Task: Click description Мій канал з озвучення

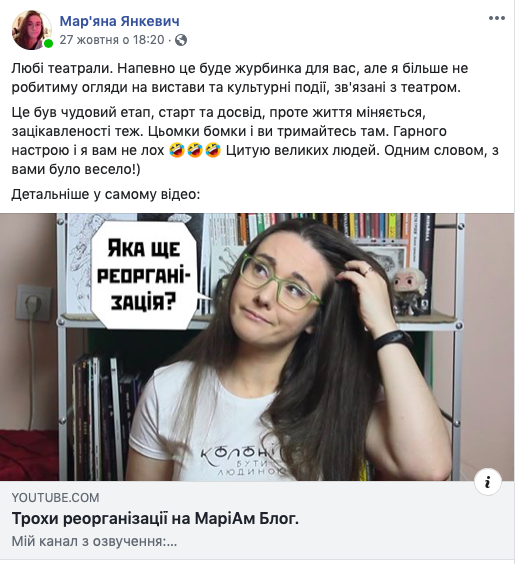Action: pyautogui.click(x=94, y=541)
